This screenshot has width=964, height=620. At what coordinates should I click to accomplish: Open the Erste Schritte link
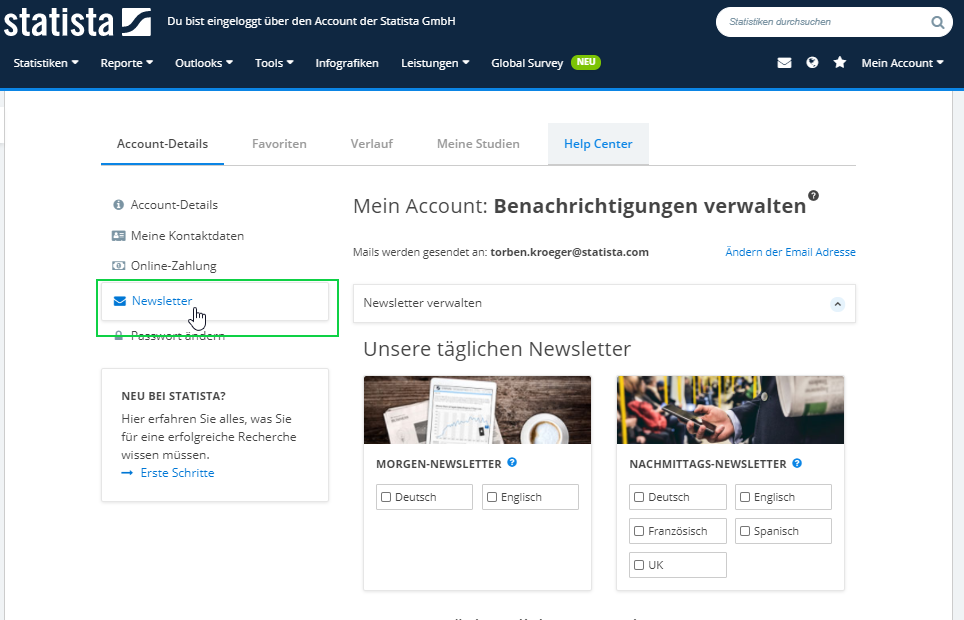click(177, 472)
